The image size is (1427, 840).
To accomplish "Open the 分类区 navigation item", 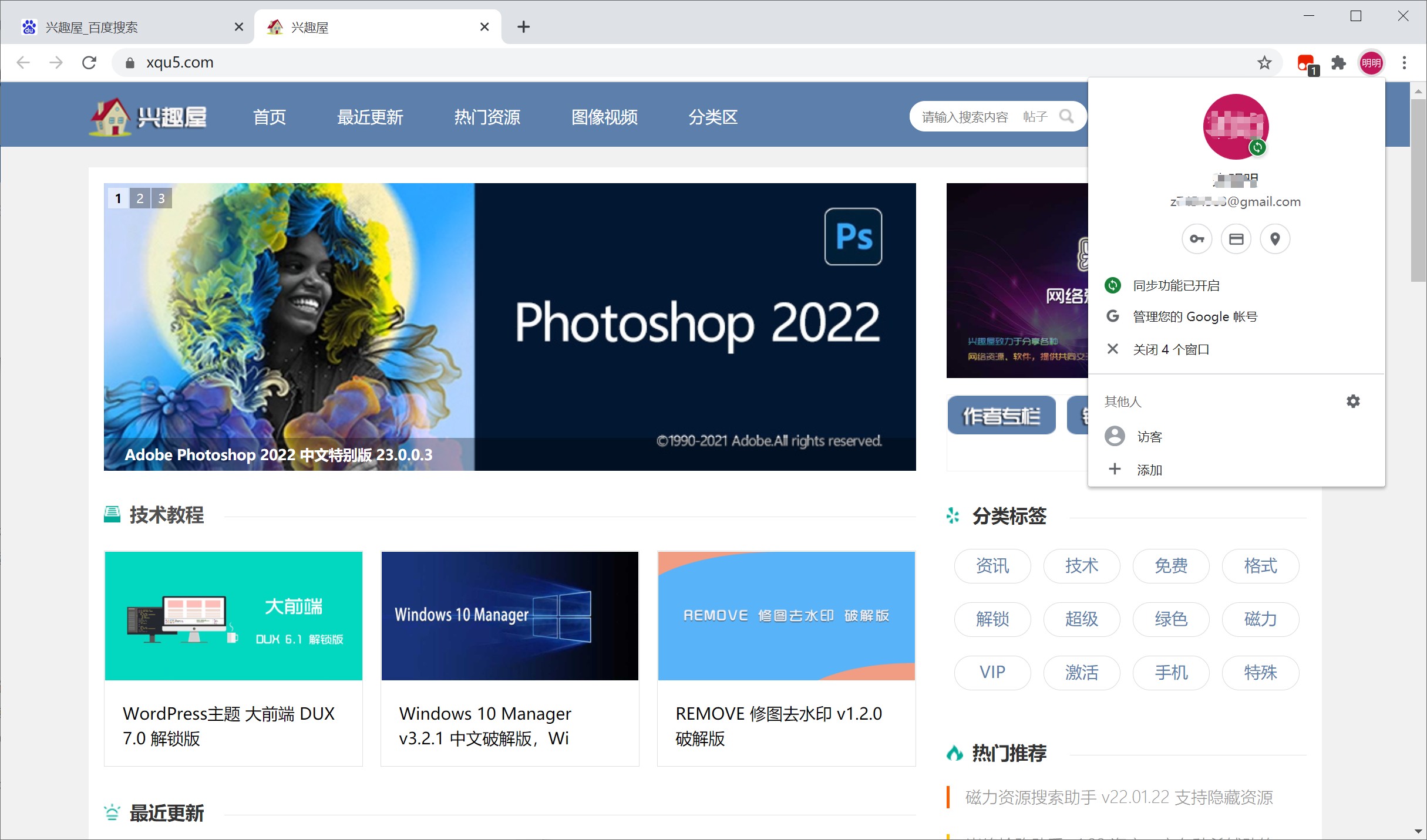I will [x=713, y=117].
